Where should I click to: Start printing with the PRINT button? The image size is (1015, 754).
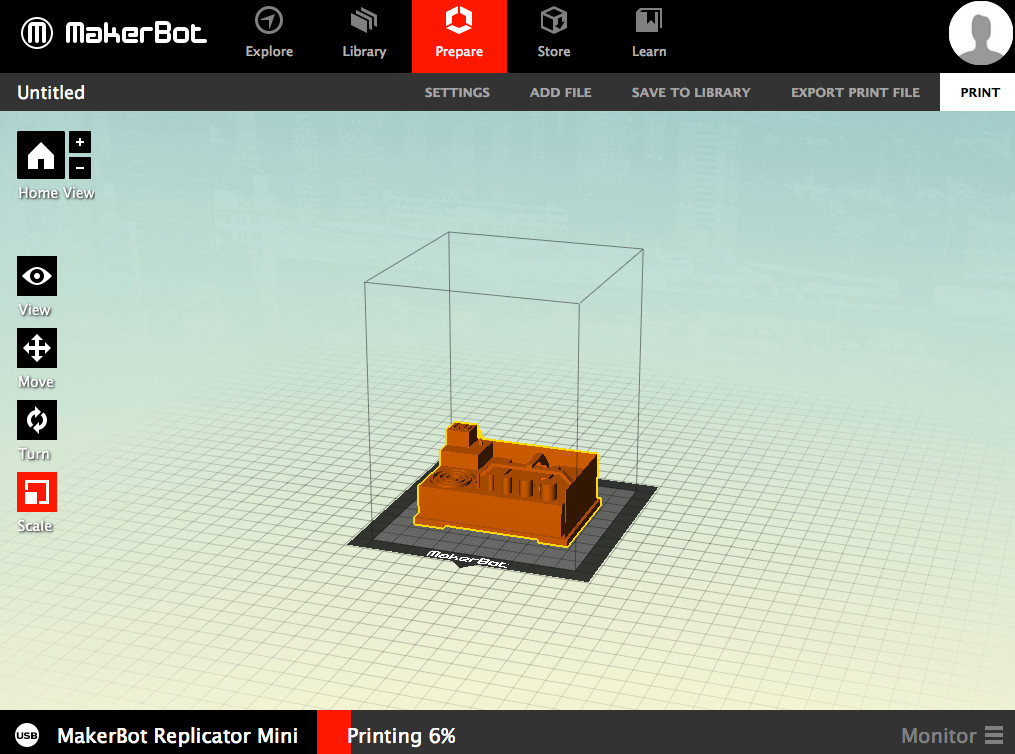(x=977, y=92)
